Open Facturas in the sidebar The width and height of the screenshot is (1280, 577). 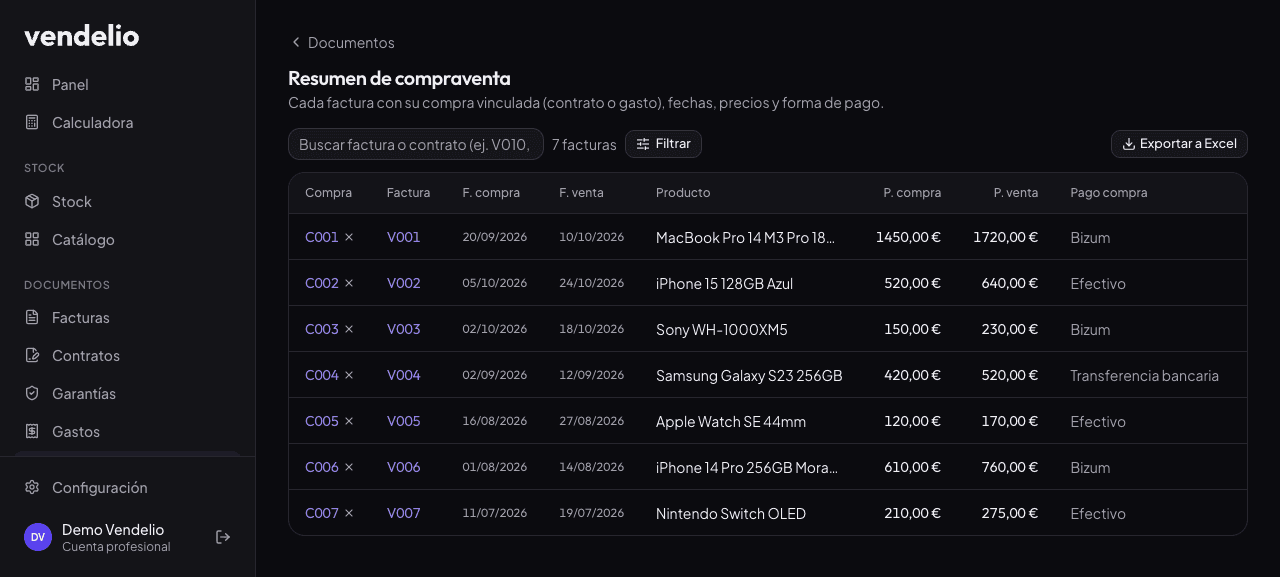(x=128, y=317)
